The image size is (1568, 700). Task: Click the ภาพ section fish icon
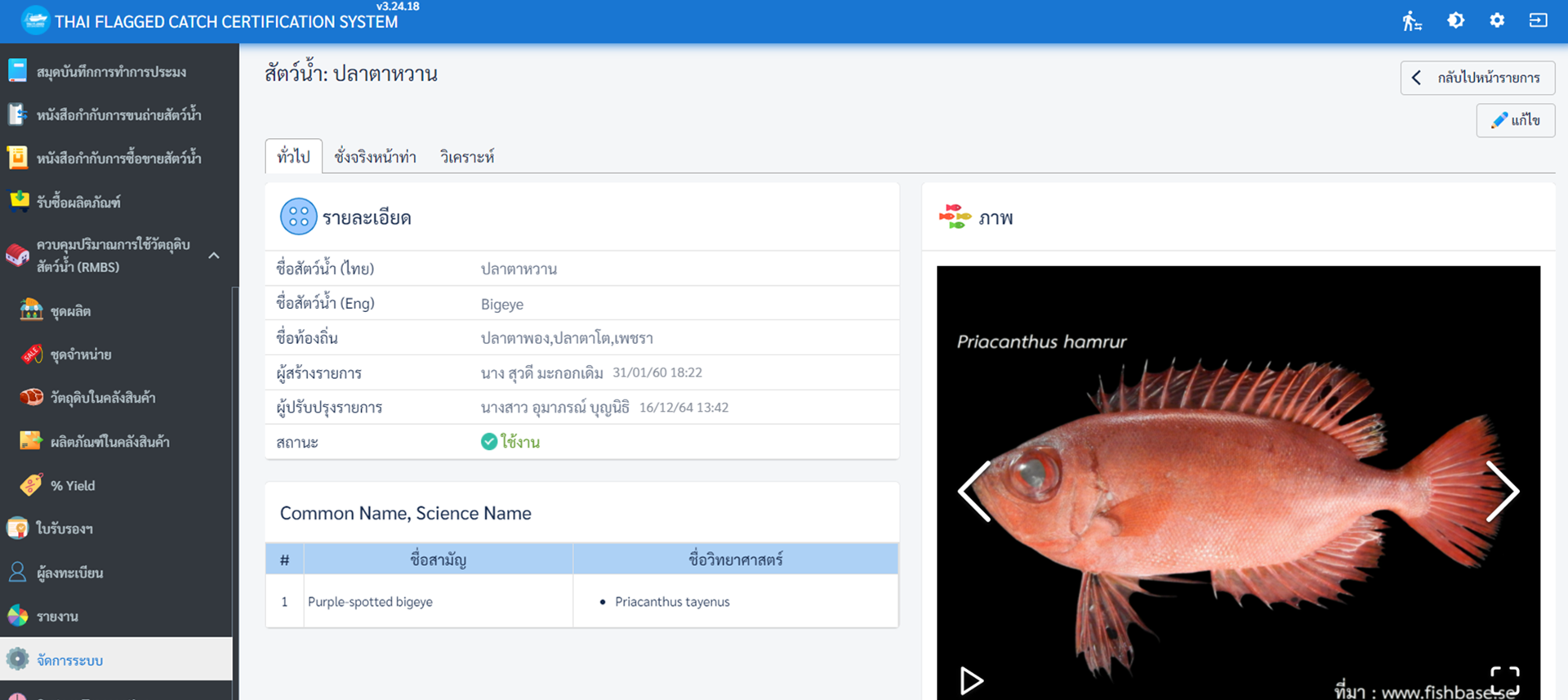(955, 216)
